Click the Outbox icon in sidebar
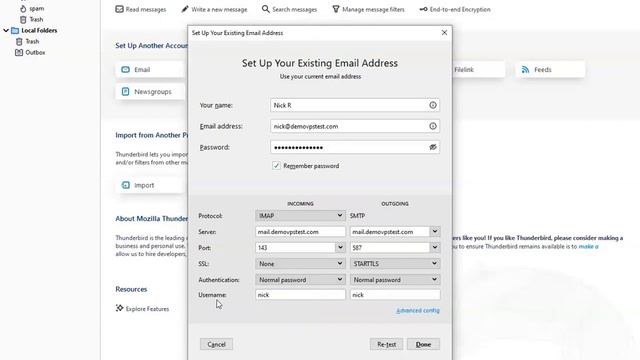The image size is (640, 360). pos(19,53)
